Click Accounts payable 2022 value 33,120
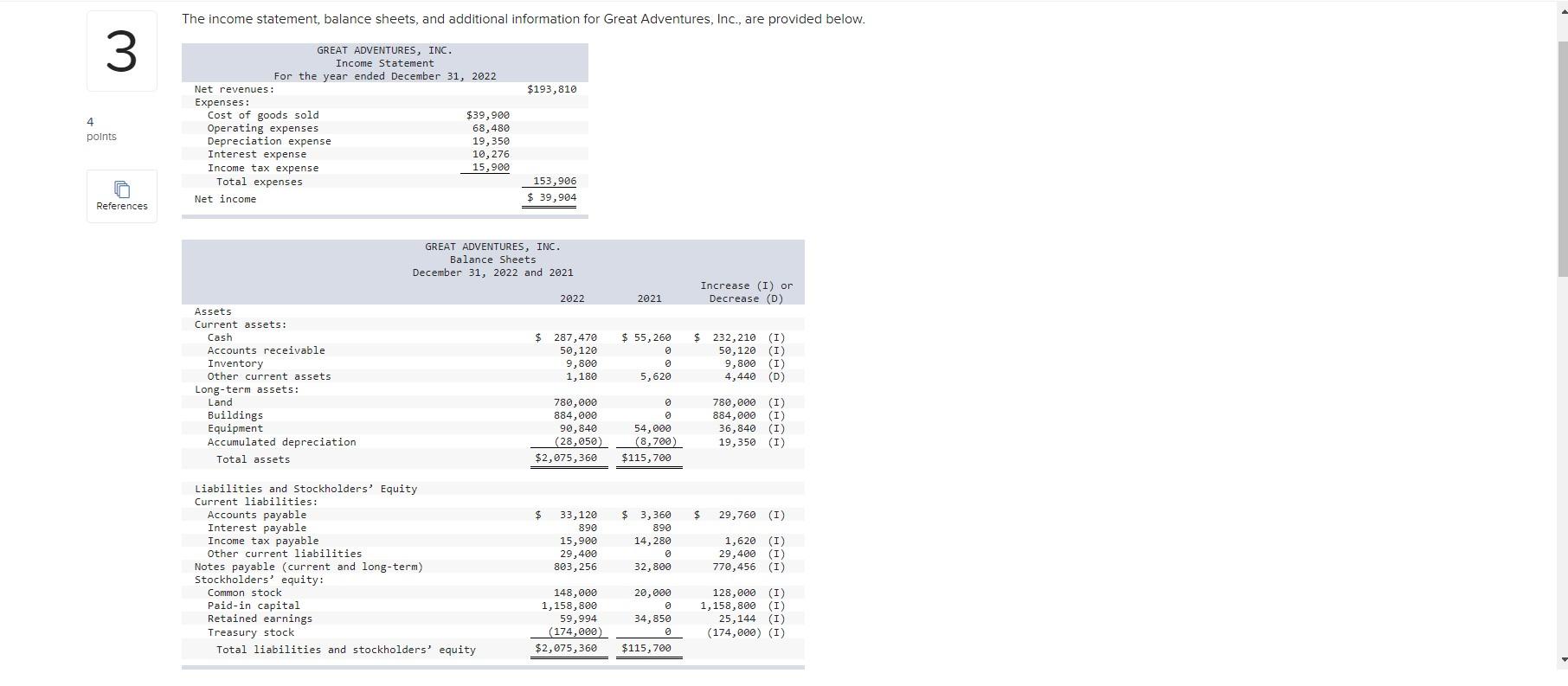This screenshot has width=1568, height=686. [578, 515]
